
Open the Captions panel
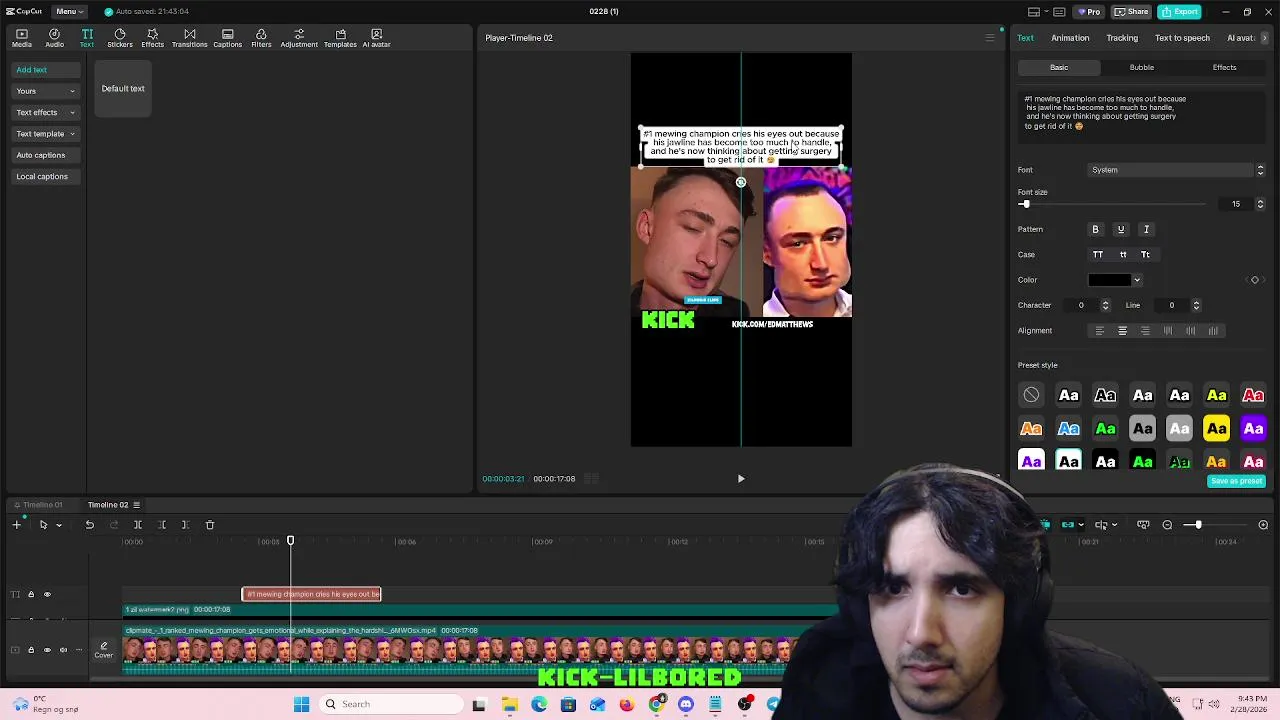coord(227,38)
